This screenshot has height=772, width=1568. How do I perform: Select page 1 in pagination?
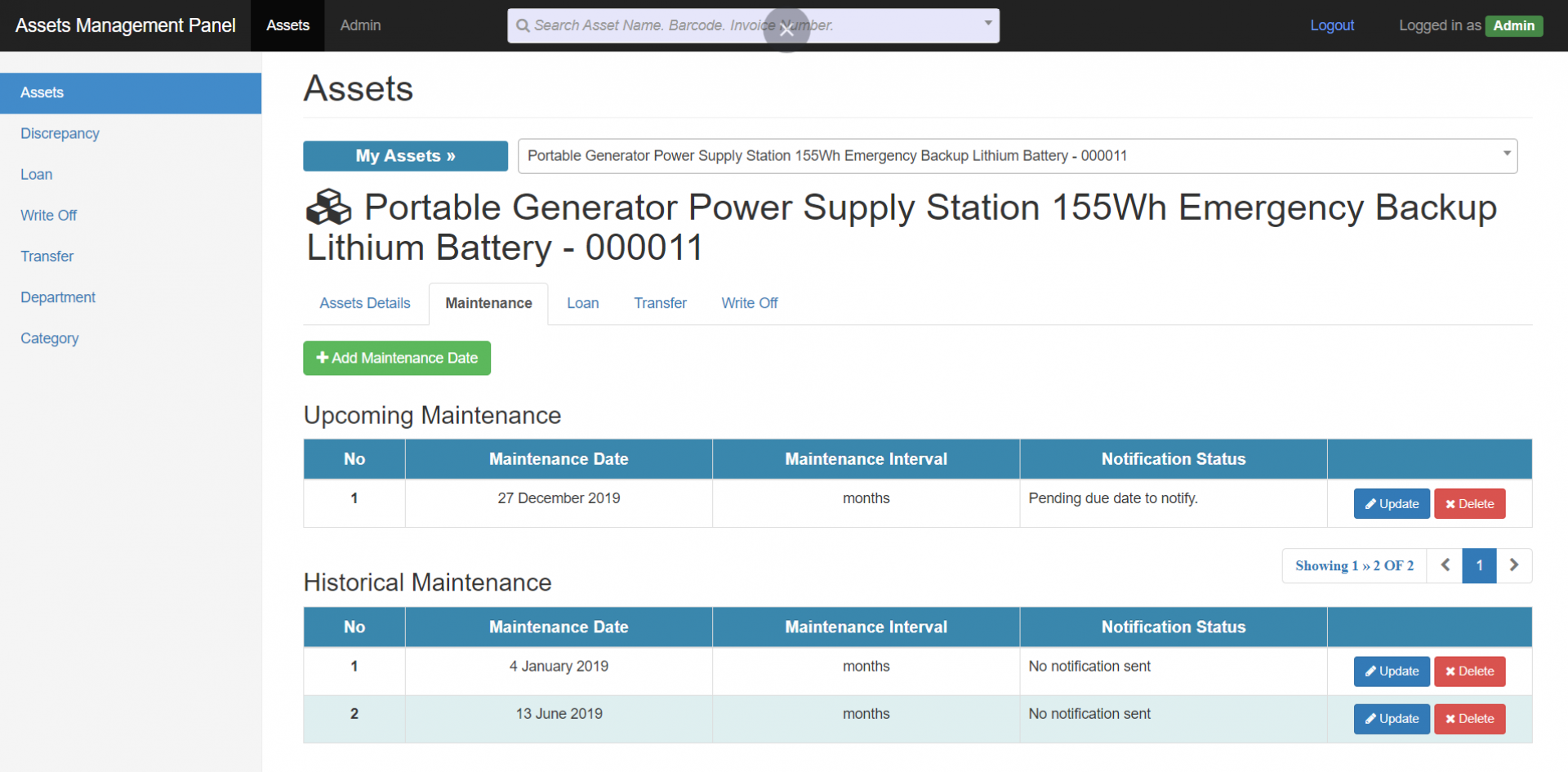tap(1478, 565)
